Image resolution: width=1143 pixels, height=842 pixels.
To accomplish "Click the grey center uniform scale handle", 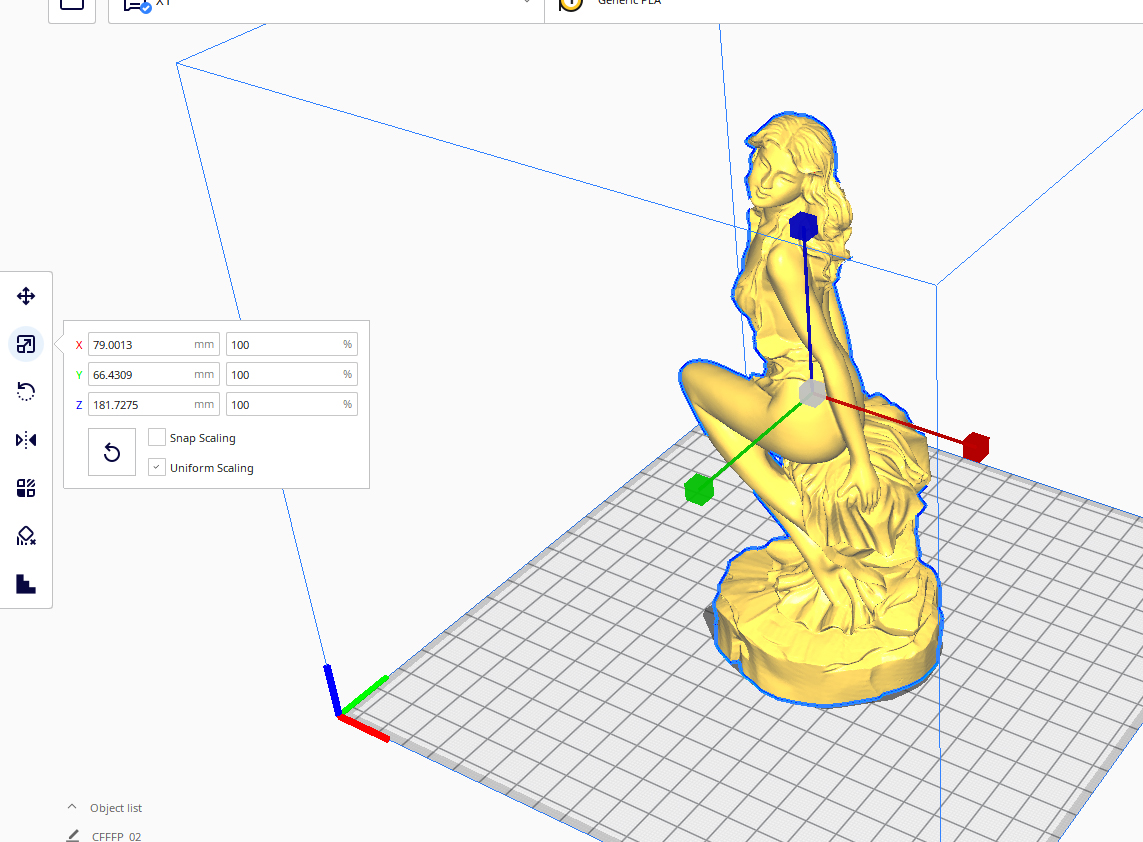I will coord(812,393).
